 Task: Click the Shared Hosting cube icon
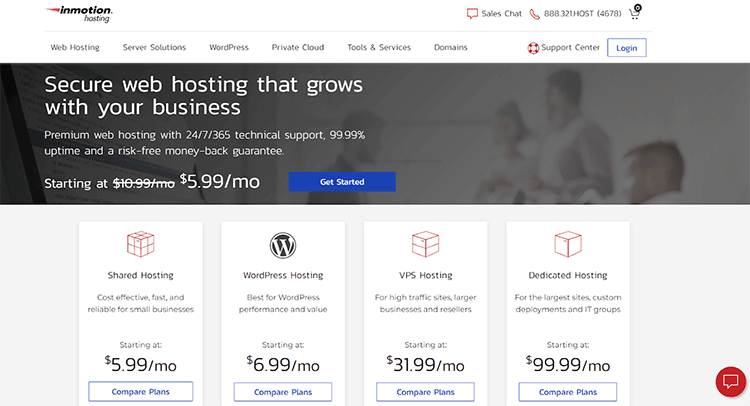coord(140,244)
